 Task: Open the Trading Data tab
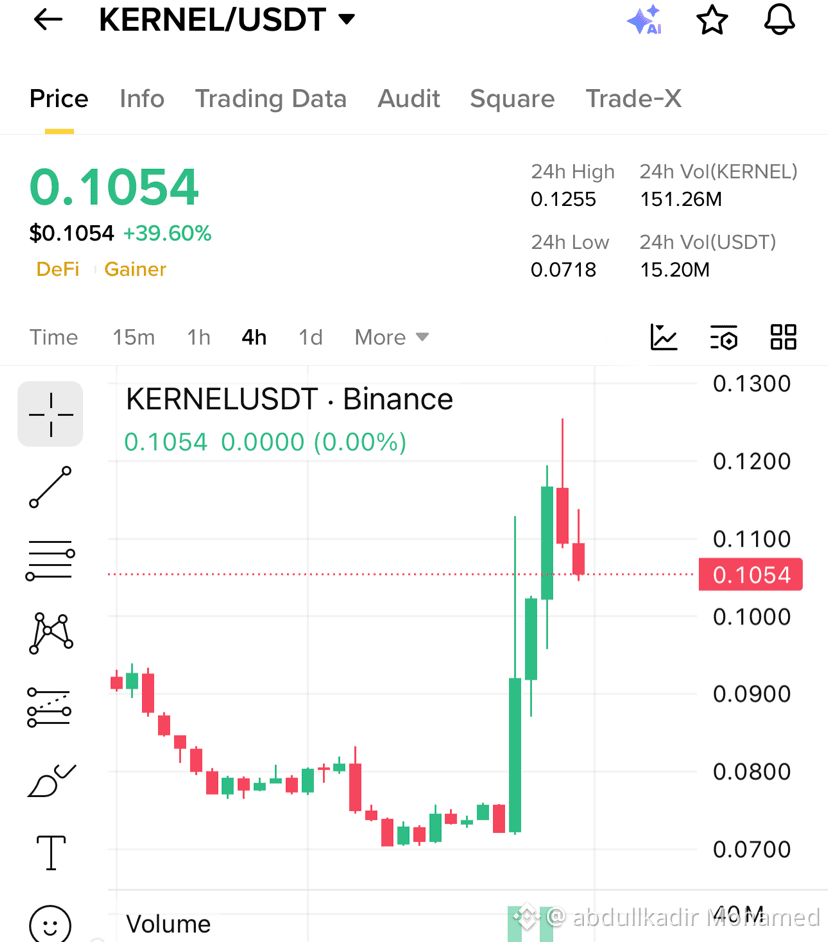271,99
